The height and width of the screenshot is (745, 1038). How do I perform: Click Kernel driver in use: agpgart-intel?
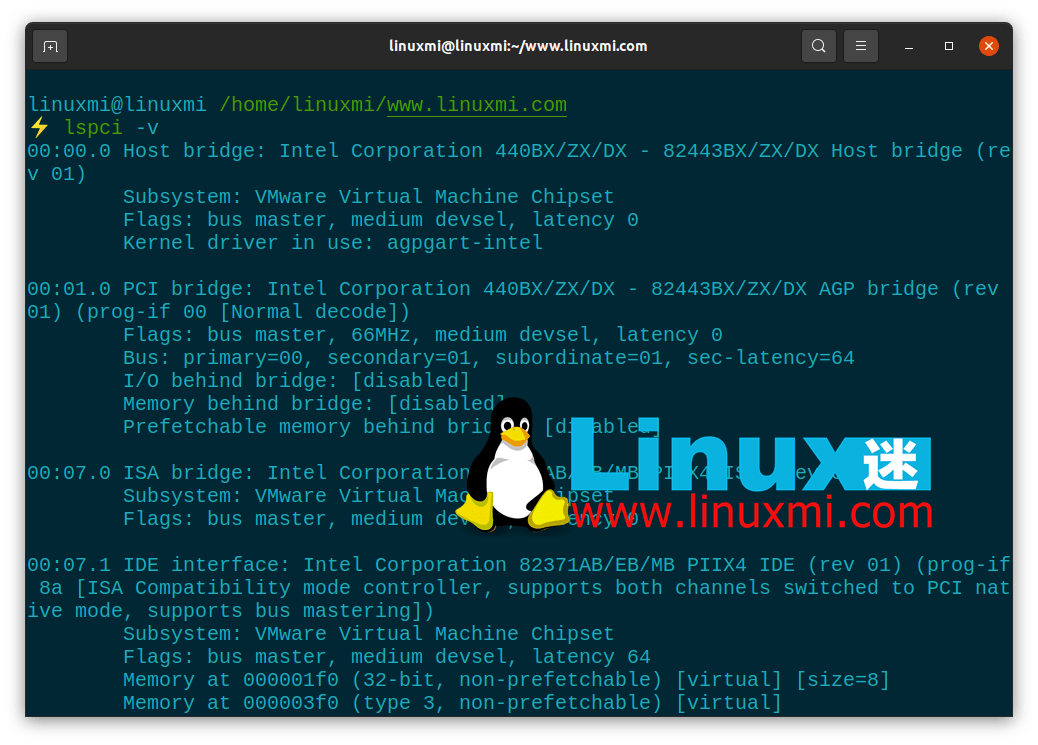[x=332, y=242]
